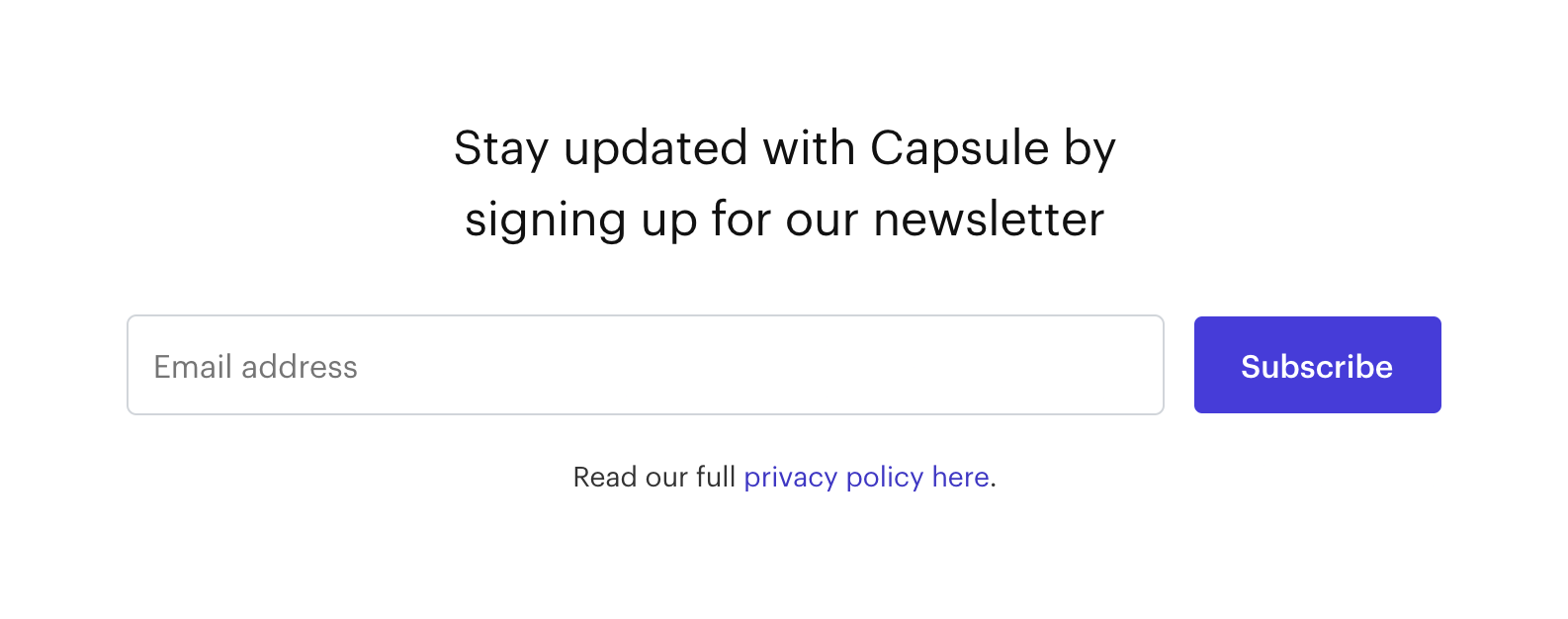This screenshot has width=1568, height=619.
Task: Click "signing up for our newsletter" line
Action: click(784, 220)
